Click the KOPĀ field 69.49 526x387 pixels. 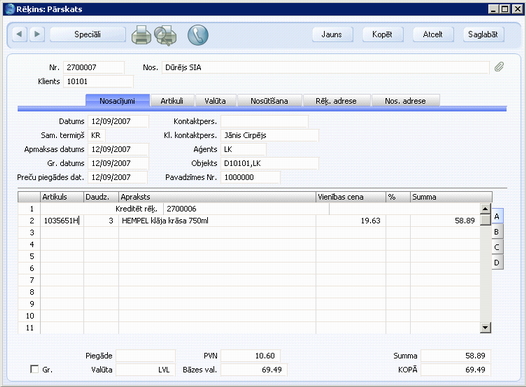(456, 370)
